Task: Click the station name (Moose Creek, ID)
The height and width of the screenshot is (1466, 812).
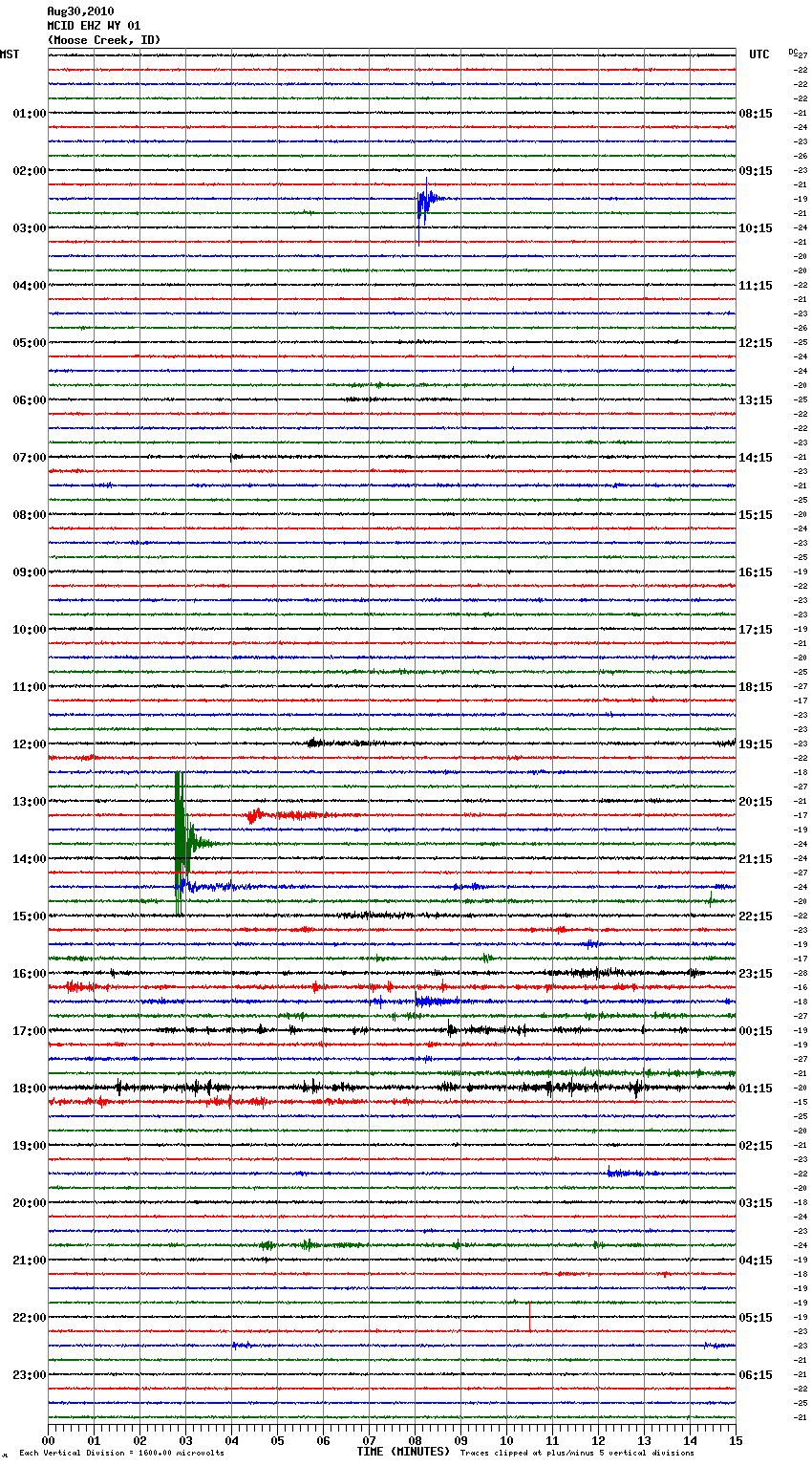Action: [104, 40]
